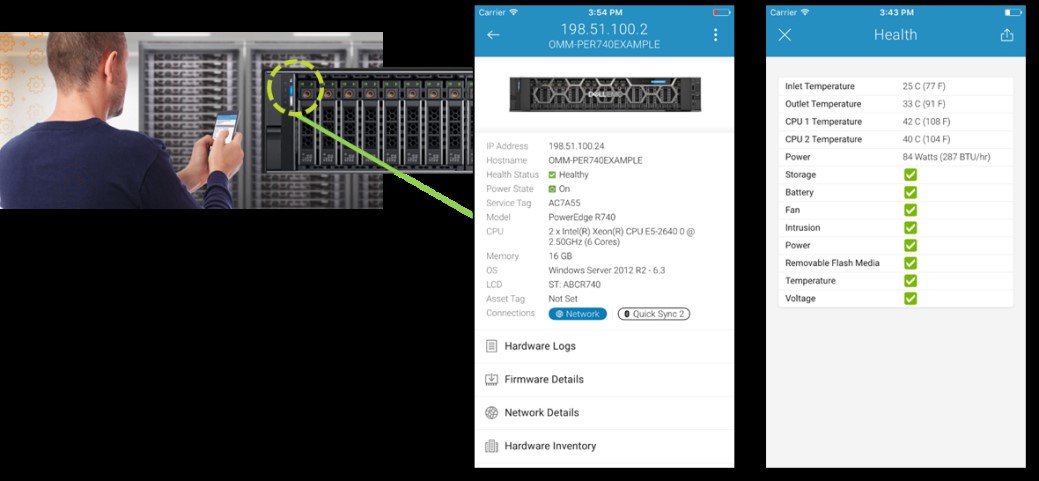The image size is (1039, 481).
Task: Tap the Intrusion green checkmark
Action: coord(910,228)
